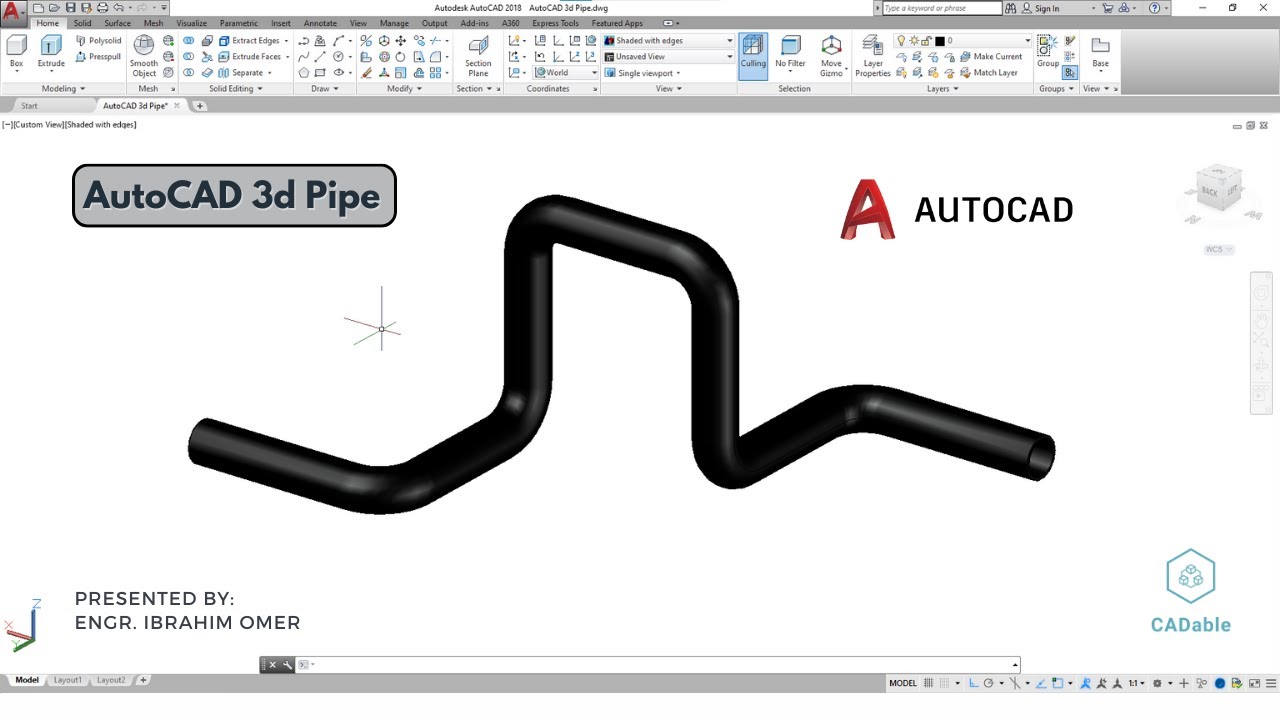Click the MODEL space button in status bar
Image resolution: width=1280 pixels, height=720 pixels.
(903, 683)
